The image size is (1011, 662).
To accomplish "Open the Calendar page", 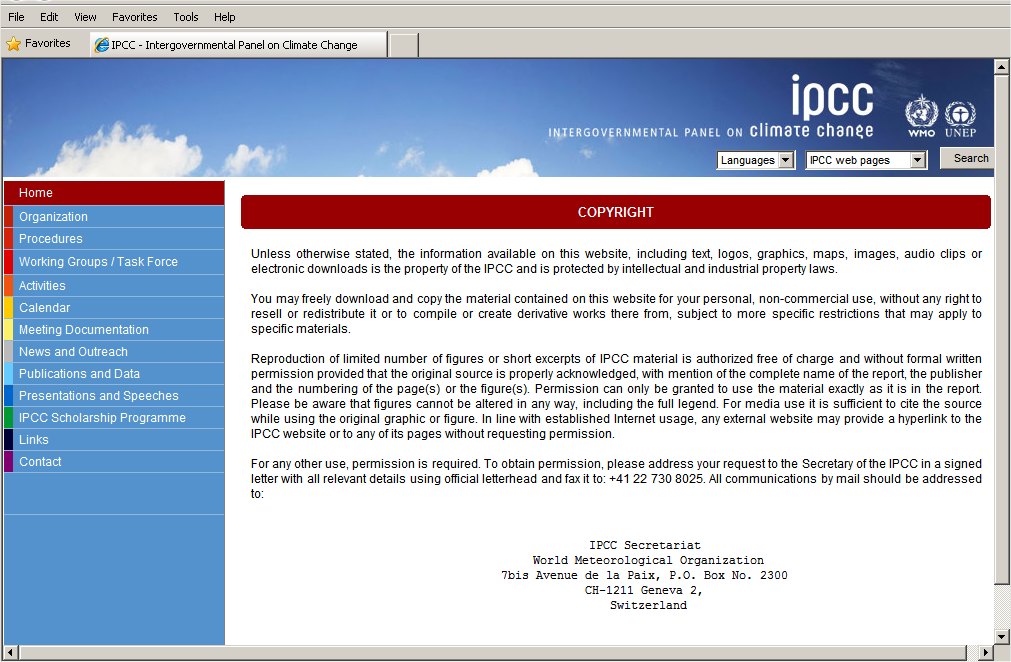I will 114,307.
